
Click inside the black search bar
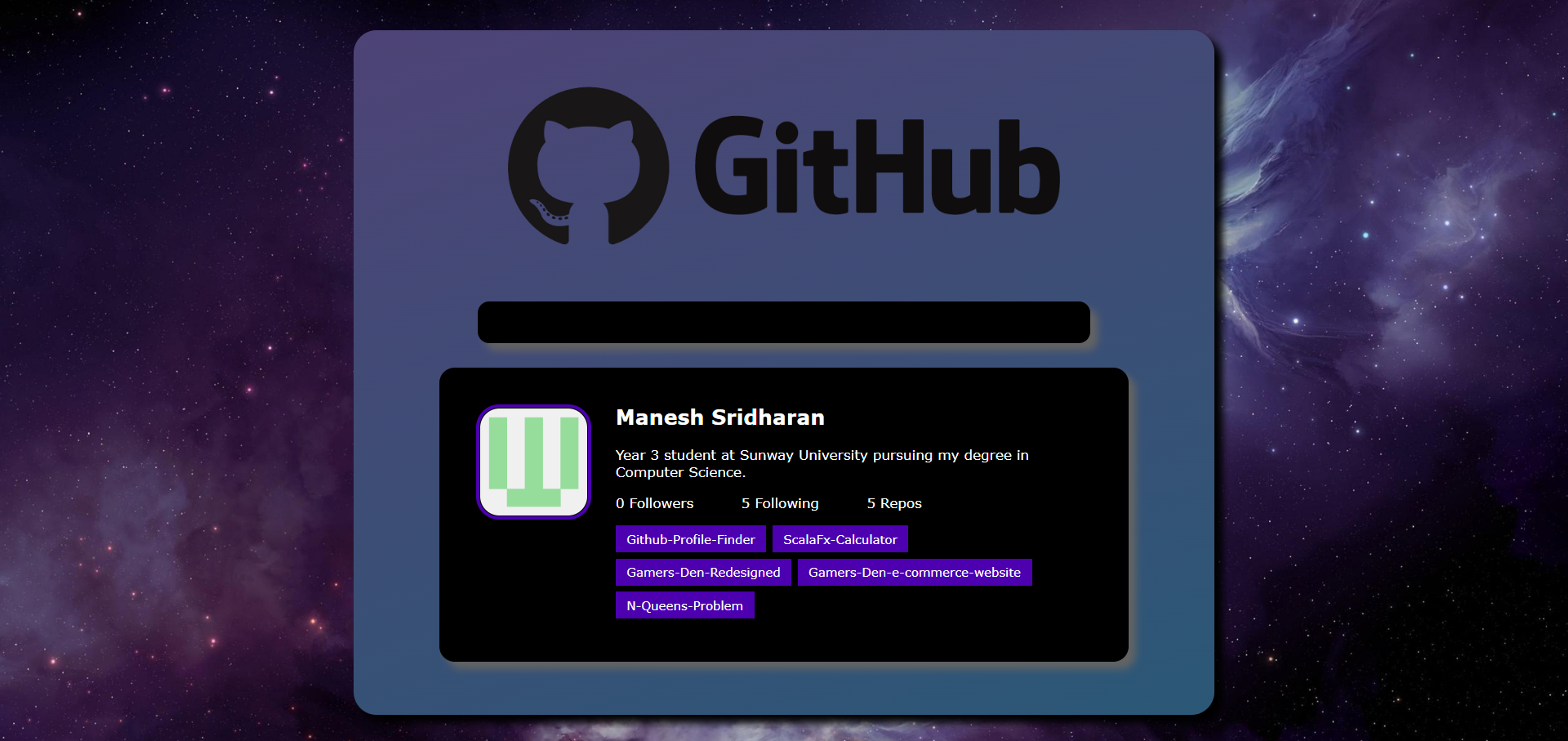tap(783, 322)
